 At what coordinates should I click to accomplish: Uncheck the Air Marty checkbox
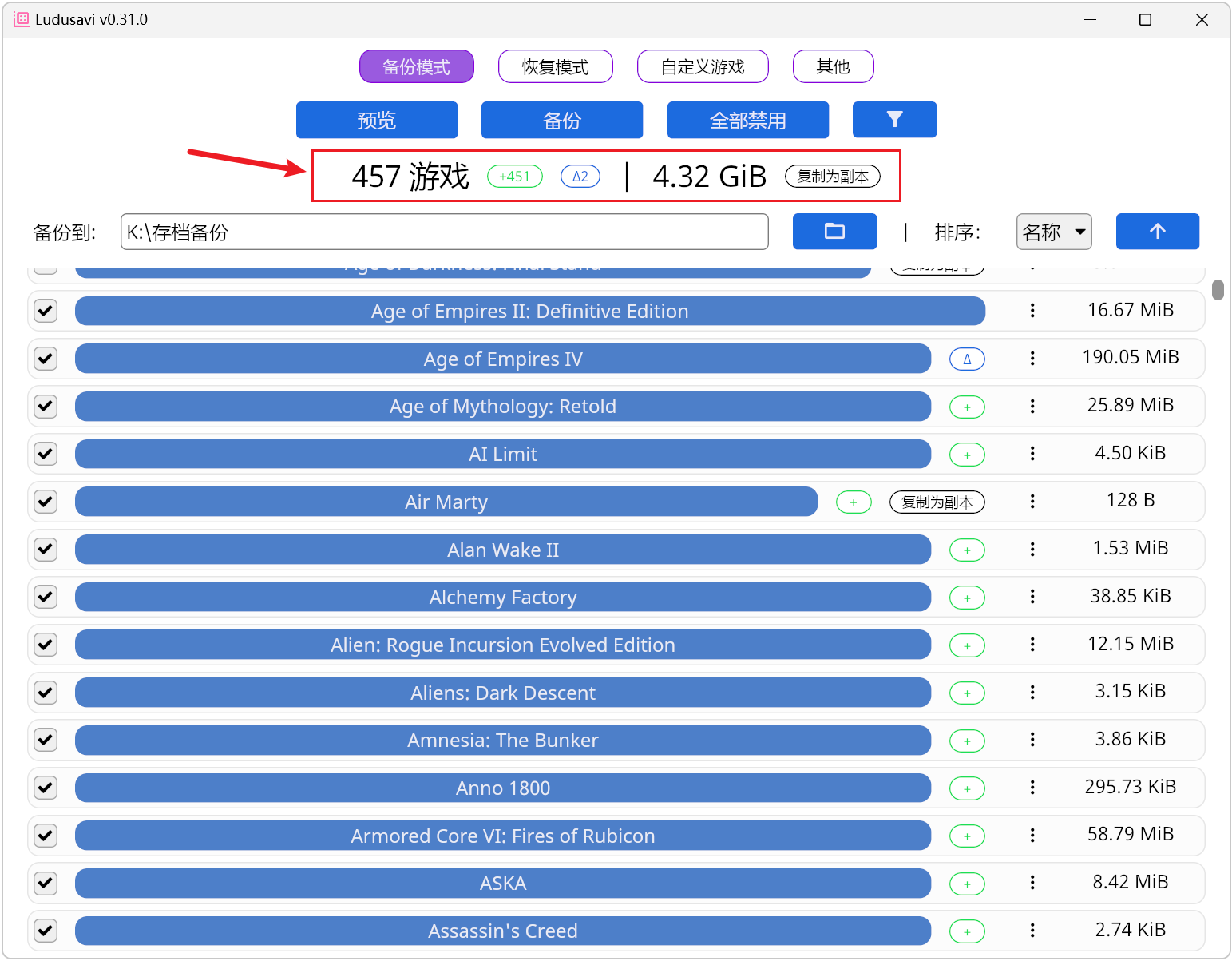click(46, 502)
